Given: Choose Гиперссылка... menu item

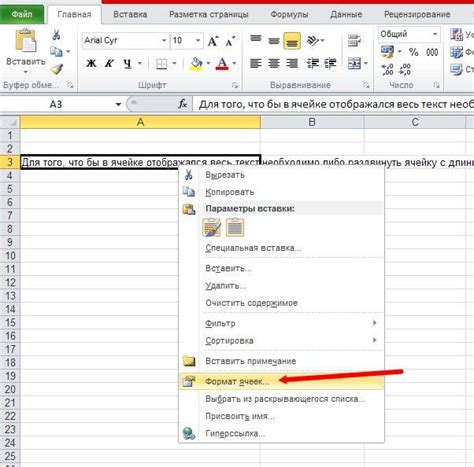Looking at the screenshot, I should click(281, 433).
